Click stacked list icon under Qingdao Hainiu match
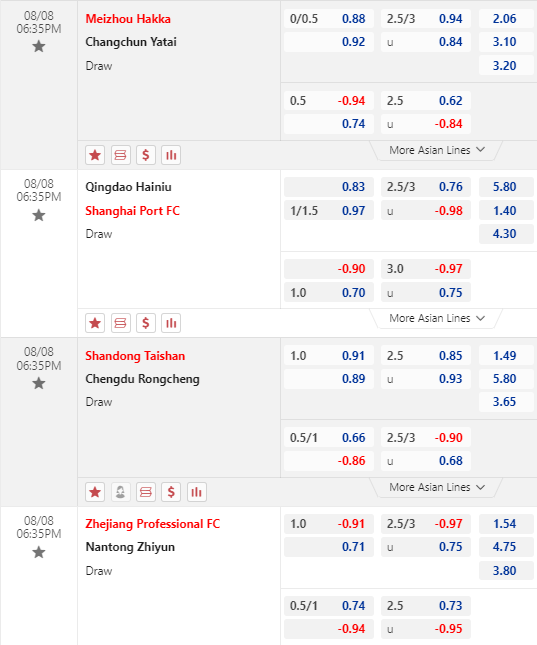This screenshot has width=537, height=645. coord(120,323)
